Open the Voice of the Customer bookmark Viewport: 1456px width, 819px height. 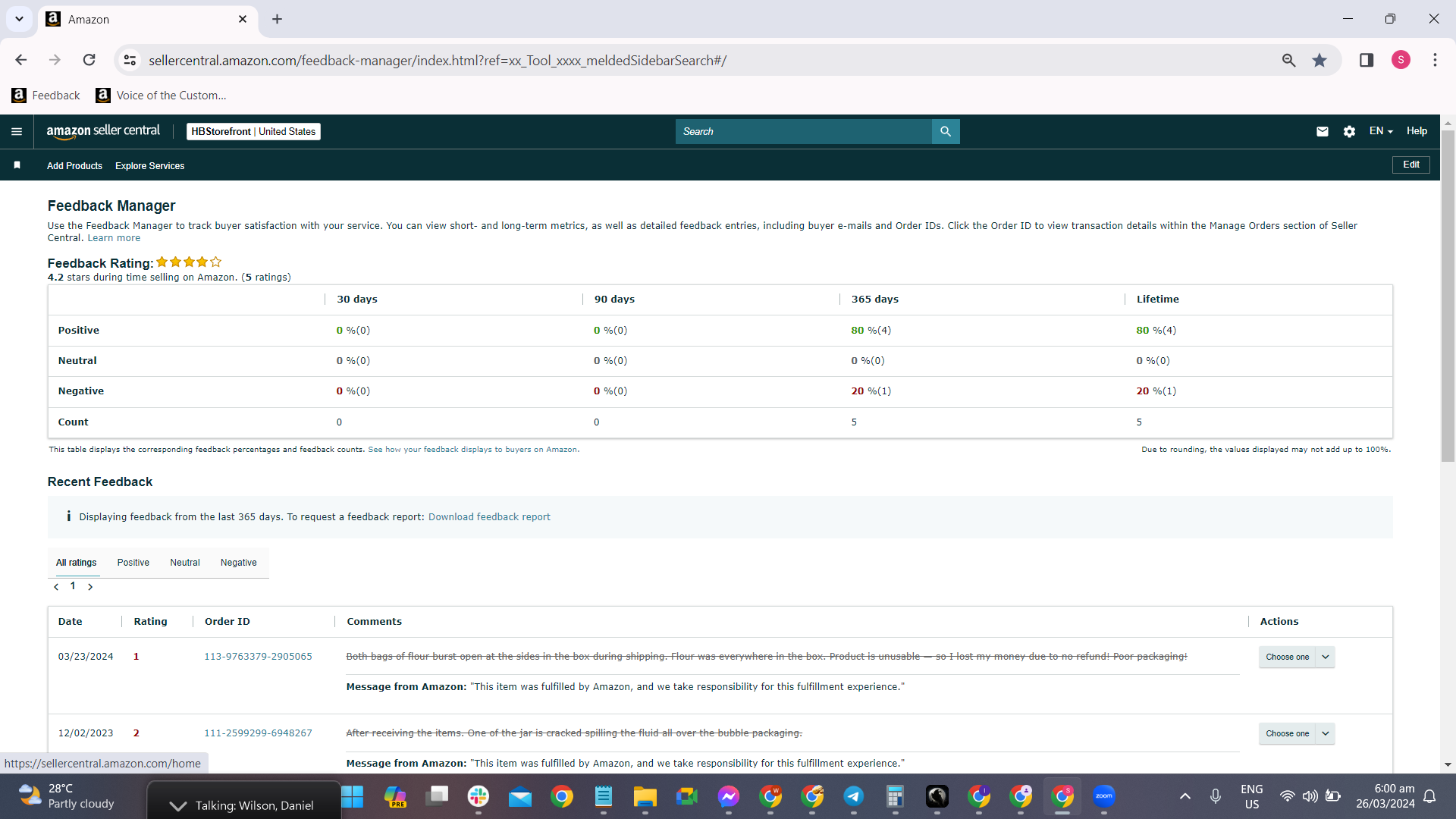point(161,96)
